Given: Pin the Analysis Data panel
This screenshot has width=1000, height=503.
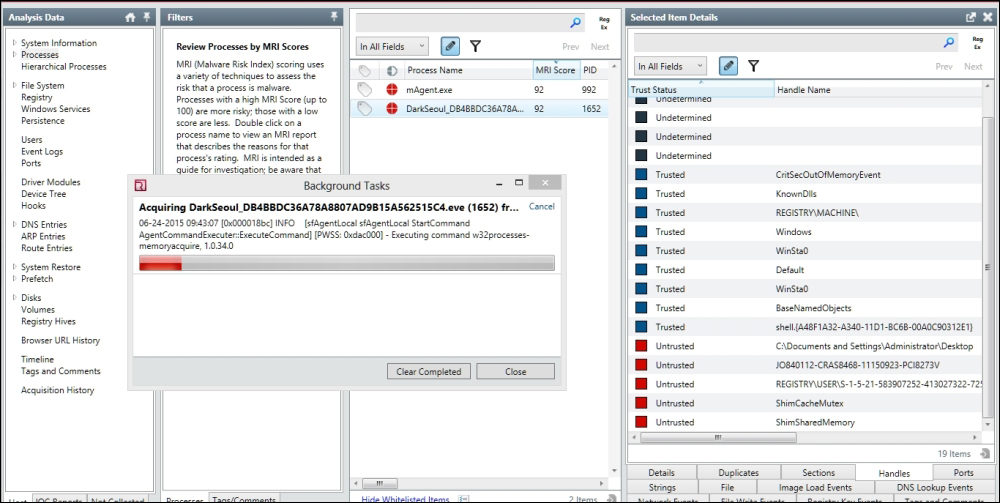Looking at the screenshot, I should [147, 17].
